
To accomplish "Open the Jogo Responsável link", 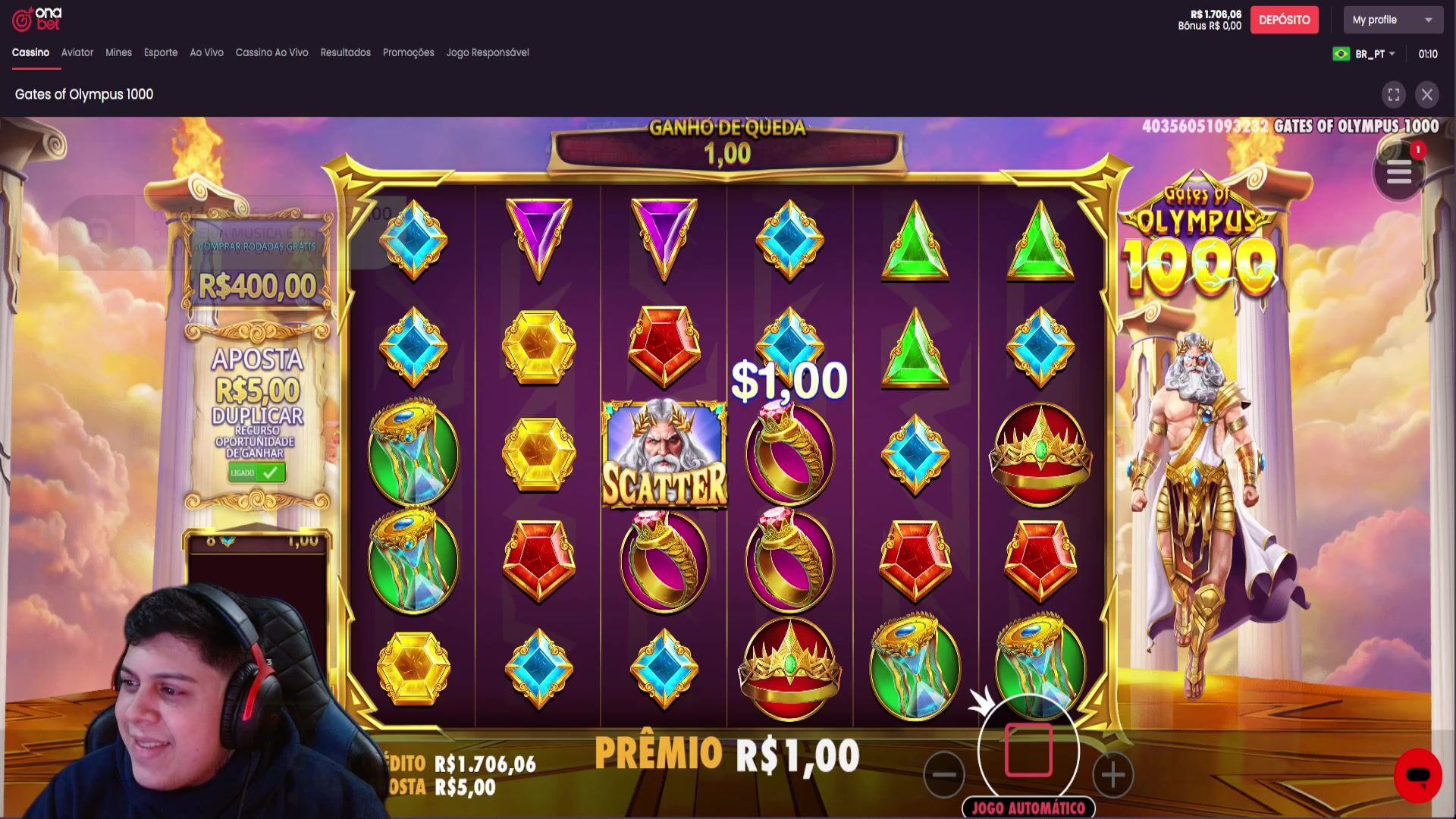I will pos(488,52).
